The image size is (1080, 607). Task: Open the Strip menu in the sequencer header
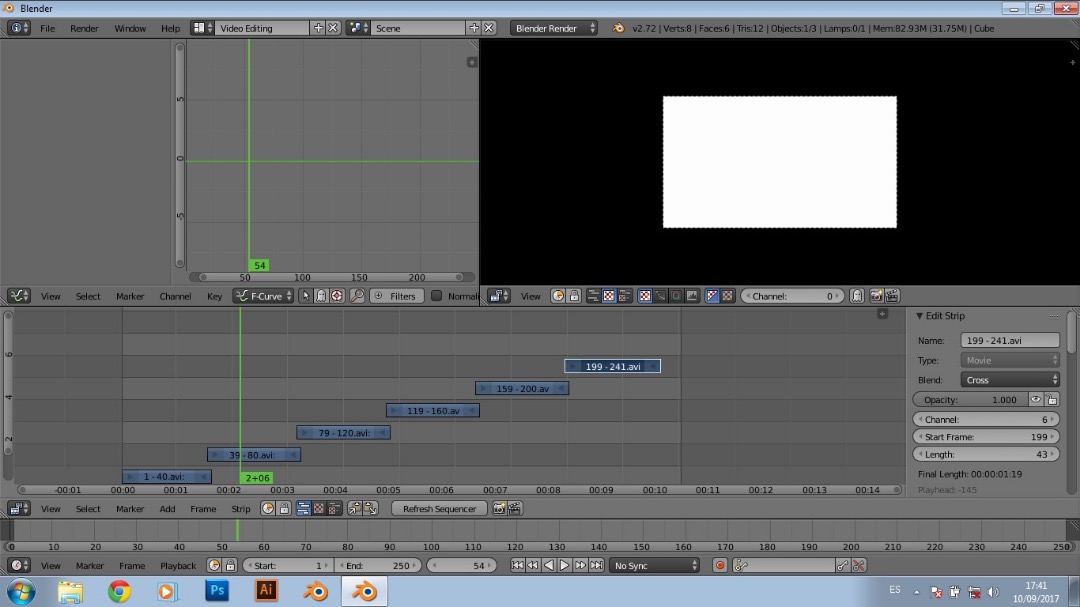[241, 509]
